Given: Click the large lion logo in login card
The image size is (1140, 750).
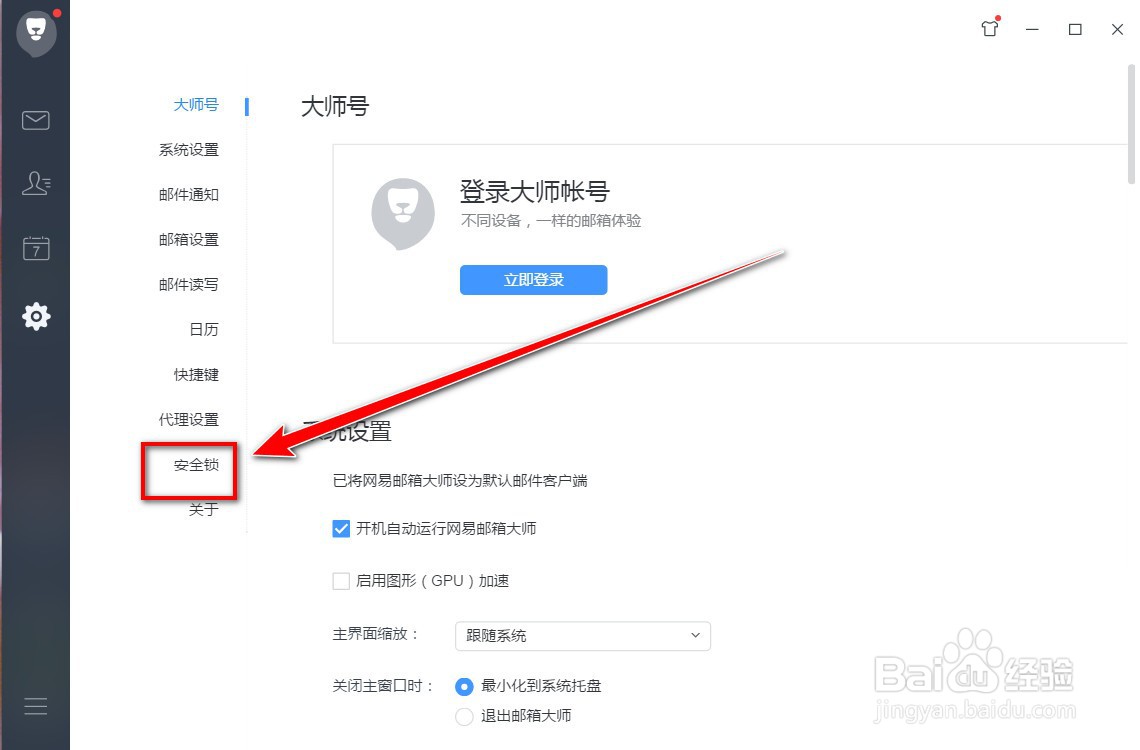Looking at the screenshot, I should pyautogui.click(x=403, y=214).
